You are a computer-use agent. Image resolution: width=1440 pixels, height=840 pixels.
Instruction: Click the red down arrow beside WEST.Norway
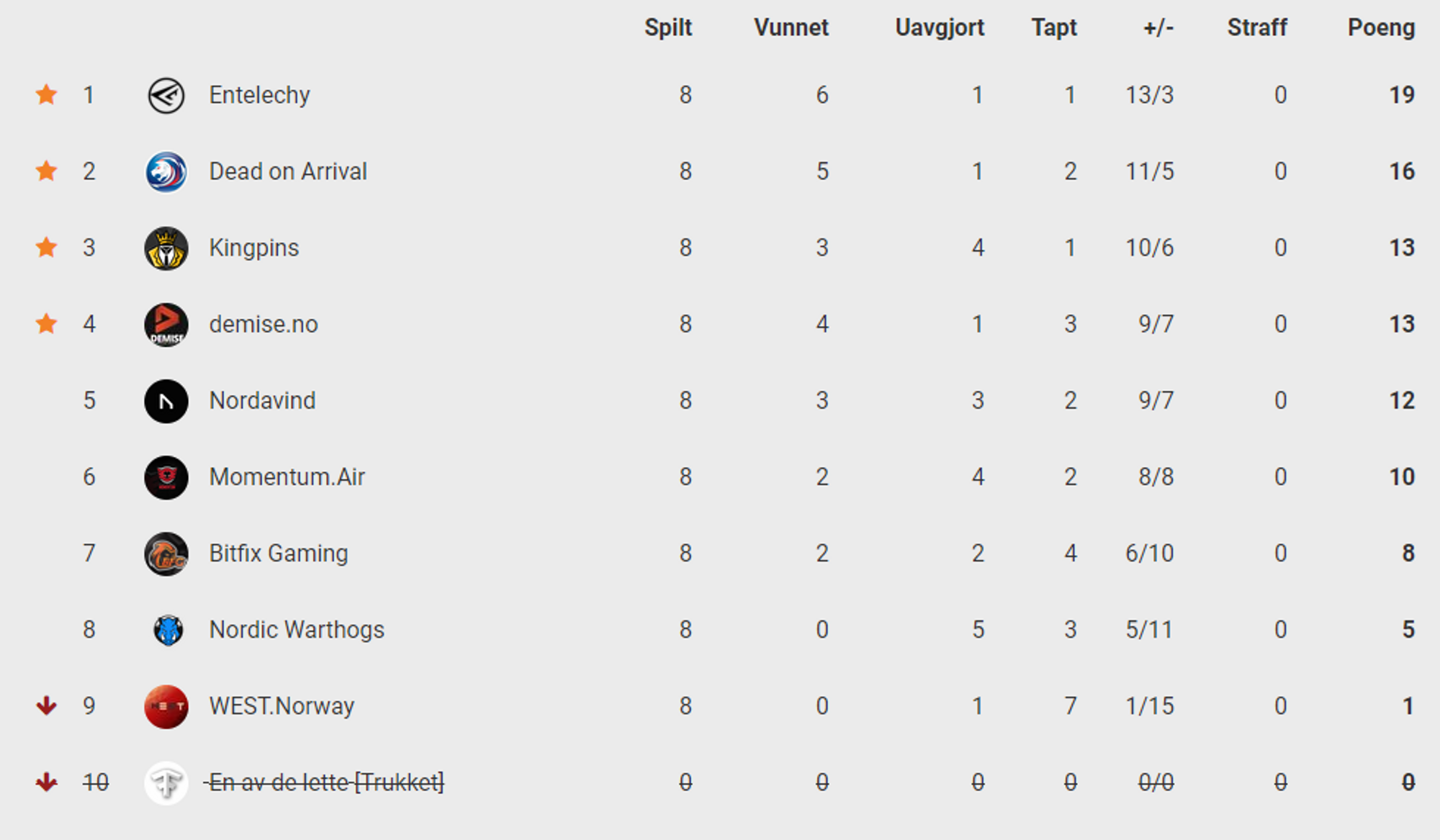tap(47, 705)
